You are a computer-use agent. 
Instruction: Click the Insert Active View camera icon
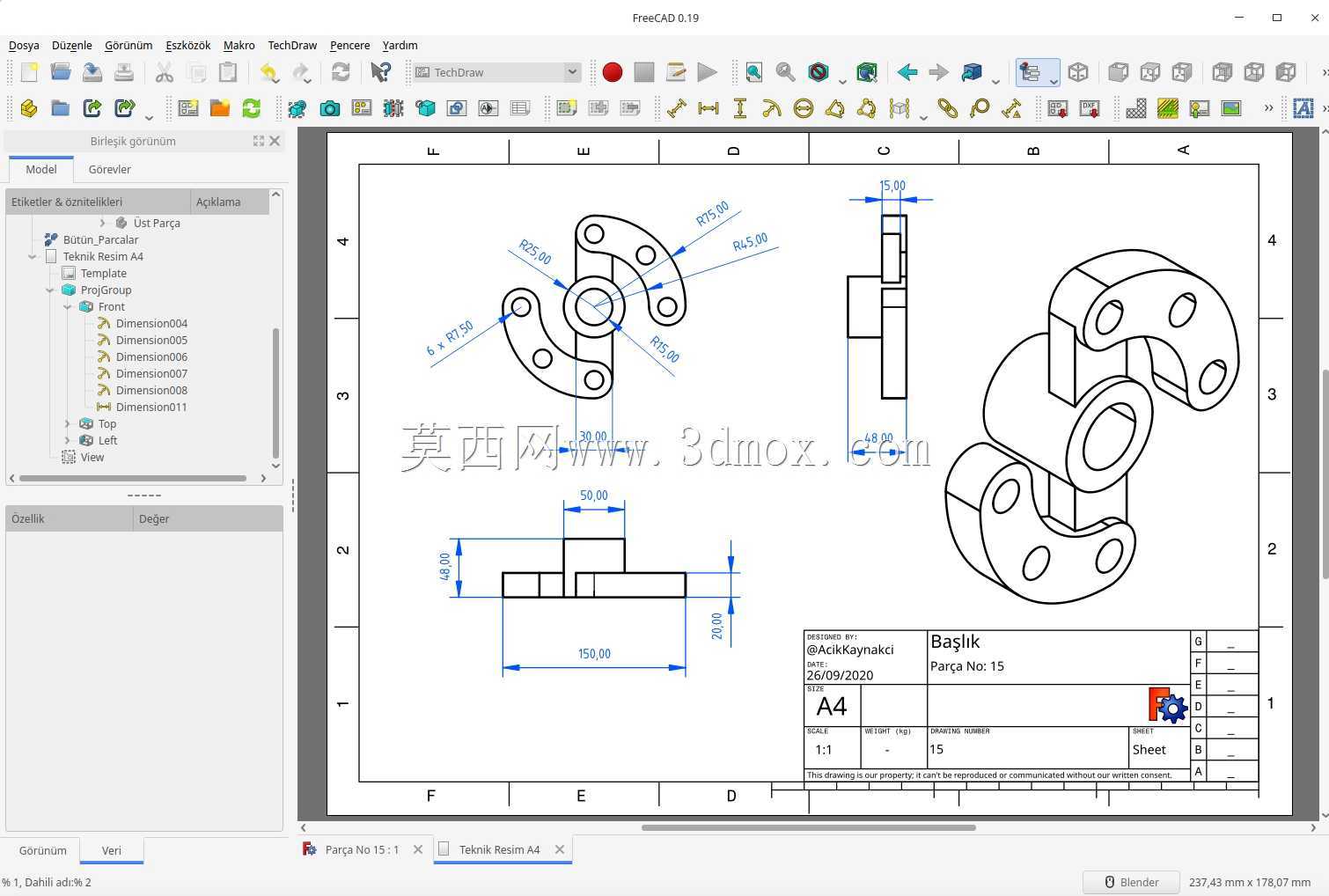[330, 108]
